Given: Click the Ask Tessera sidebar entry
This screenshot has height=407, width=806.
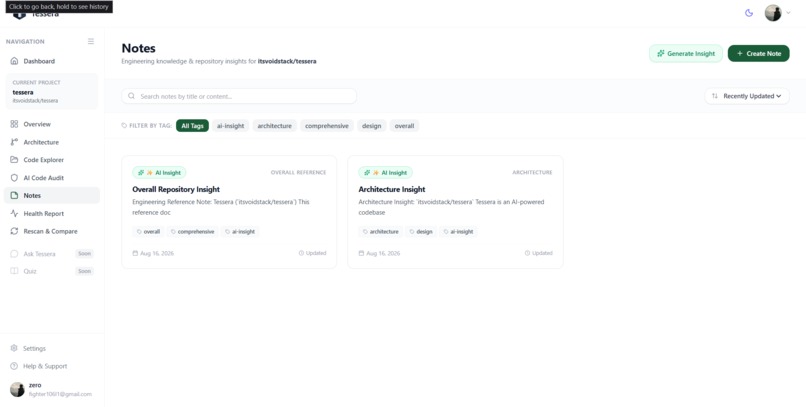Looking at the screenshot, I should pyautogui.click(x=51, y=254).
